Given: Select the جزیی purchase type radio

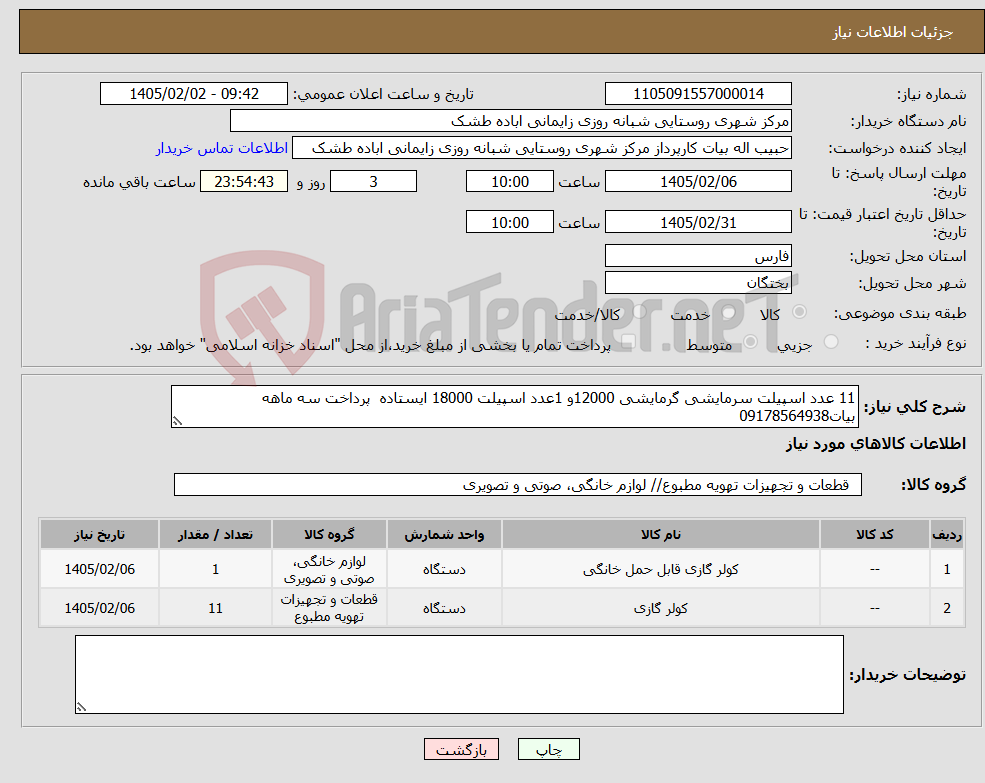Looking at the screenshot, I should [x=830, y=342].
